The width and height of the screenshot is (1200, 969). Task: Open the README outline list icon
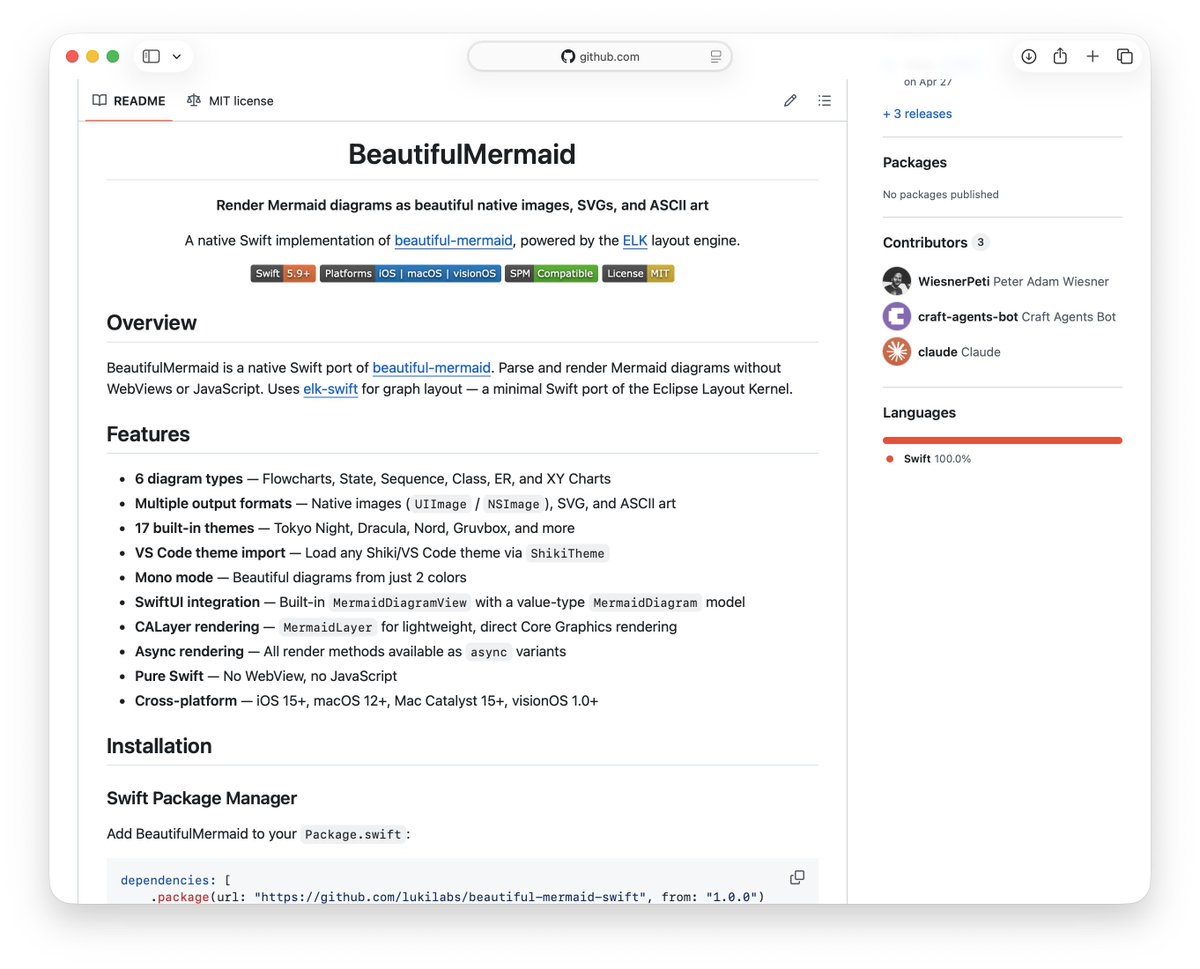[824, 101]
